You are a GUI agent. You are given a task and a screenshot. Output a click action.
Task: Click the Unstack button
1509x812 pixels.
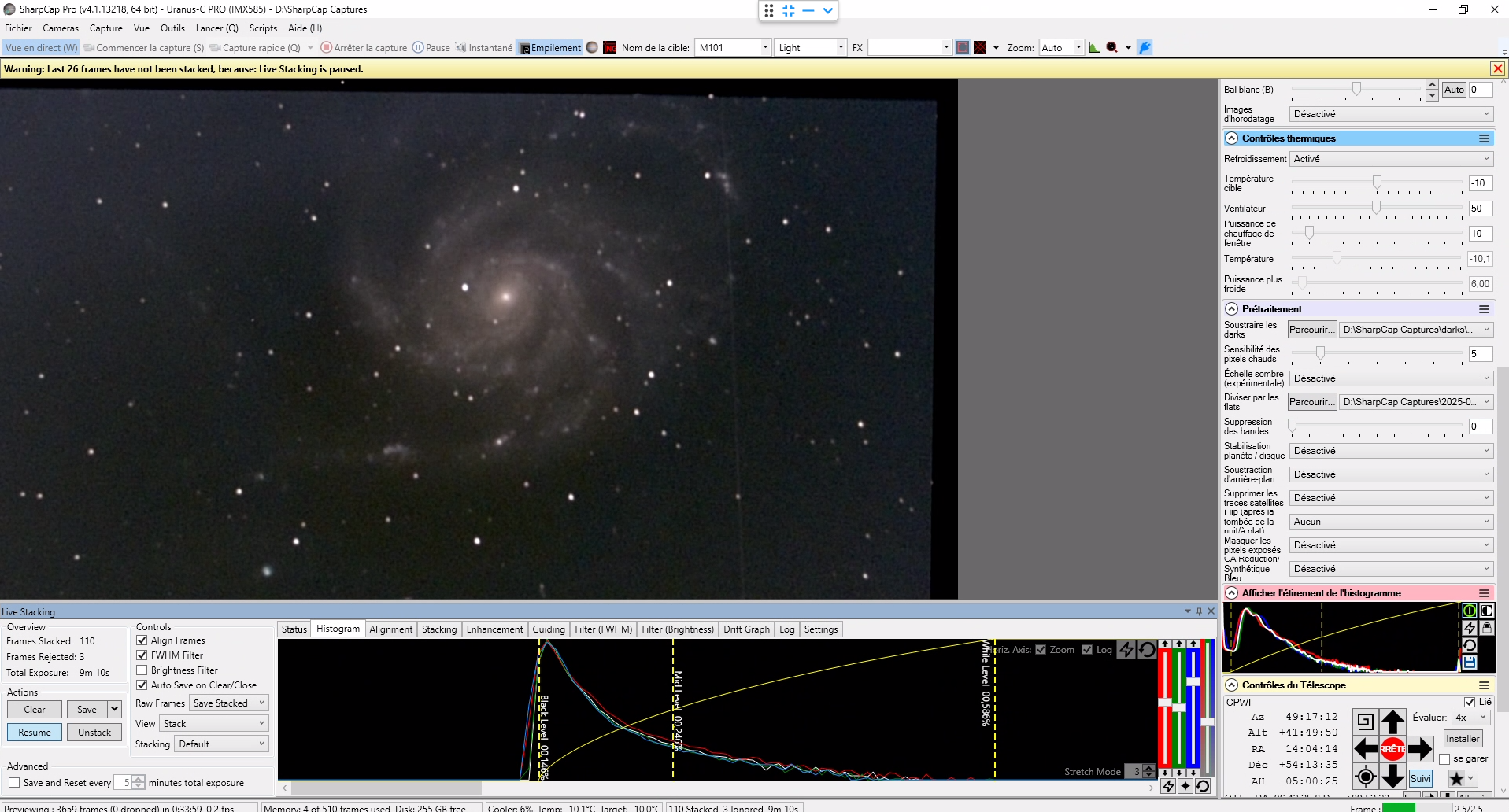[x=94, y=733]
